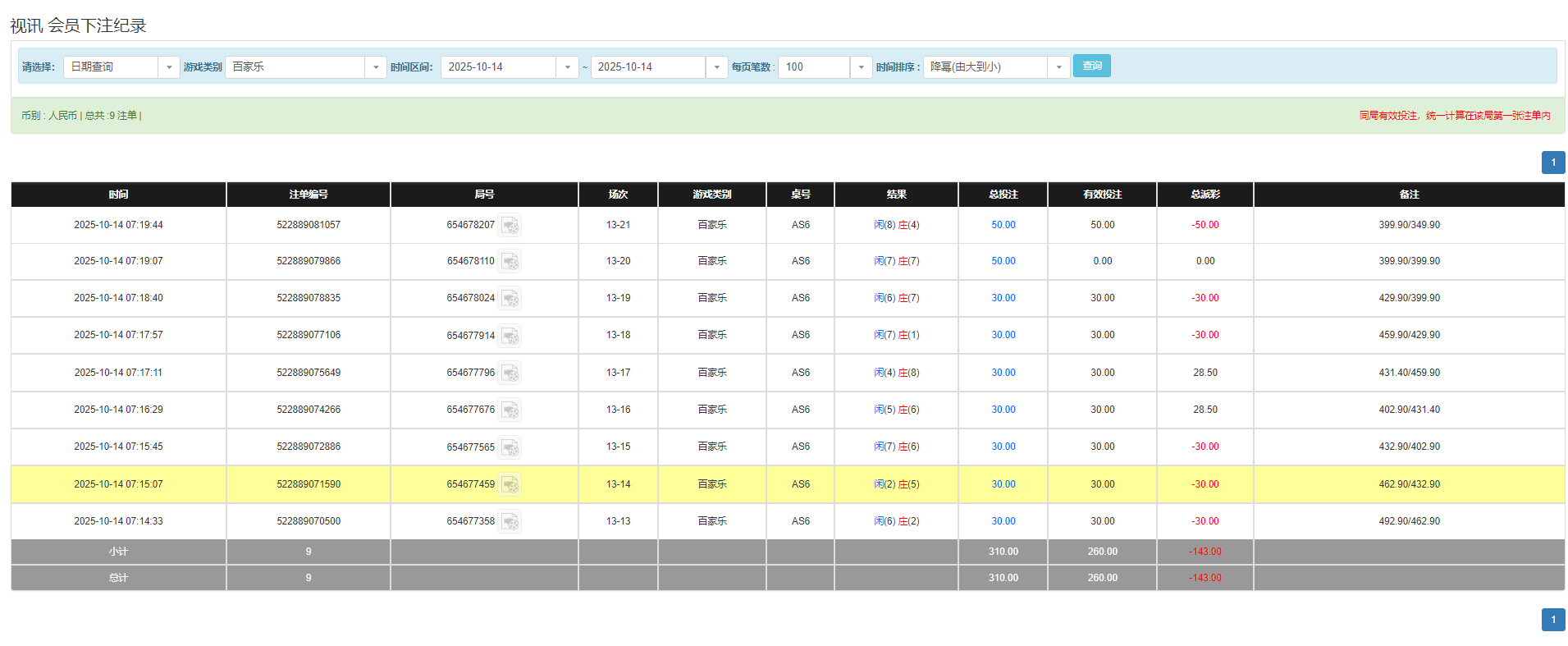Open the 时间排序 sort order dropdown

point(1058,67)
